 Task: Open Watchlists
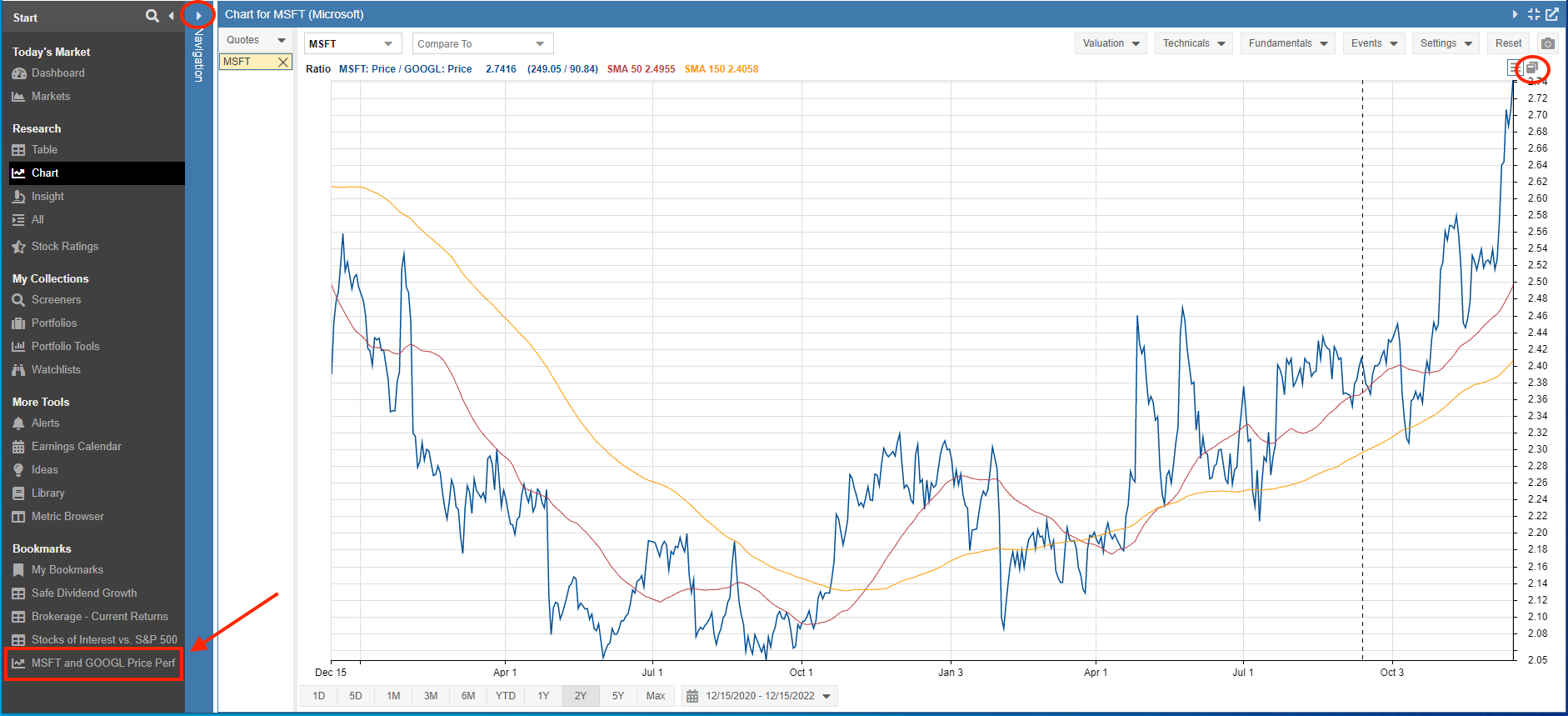46,370
